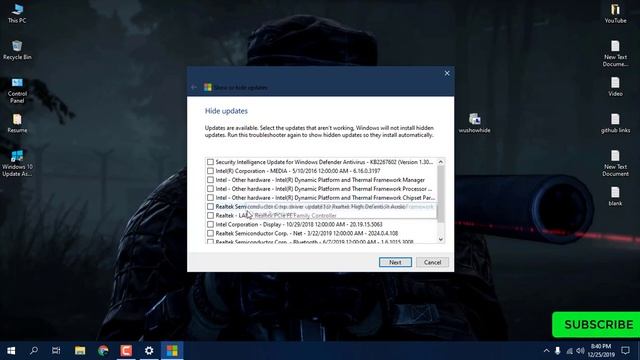Image resolution: width=640 pixels, height=360 pixels.
Task: Check Intel Thermal Framework Processor update
Action: (210, 189)
